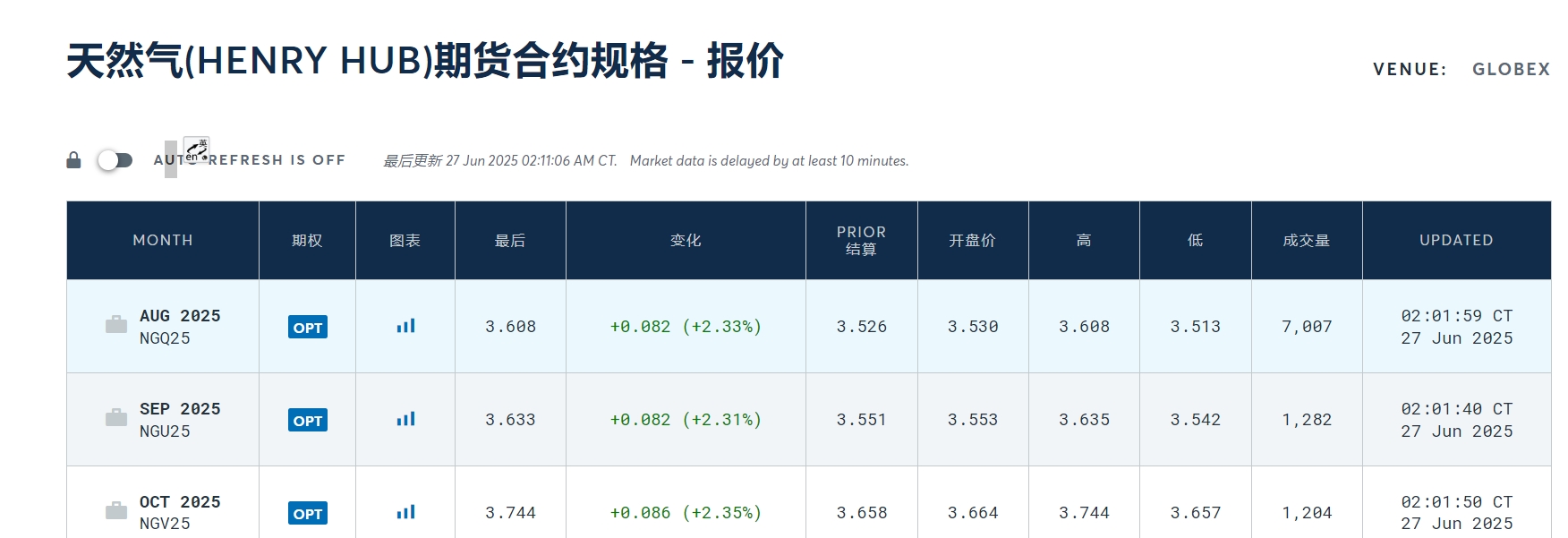The width and height of the screenshot is (1568, 538).
Task: Click the AUG 2025 low 3.513
Action: pyautogui.click(x=1196, y=327)
